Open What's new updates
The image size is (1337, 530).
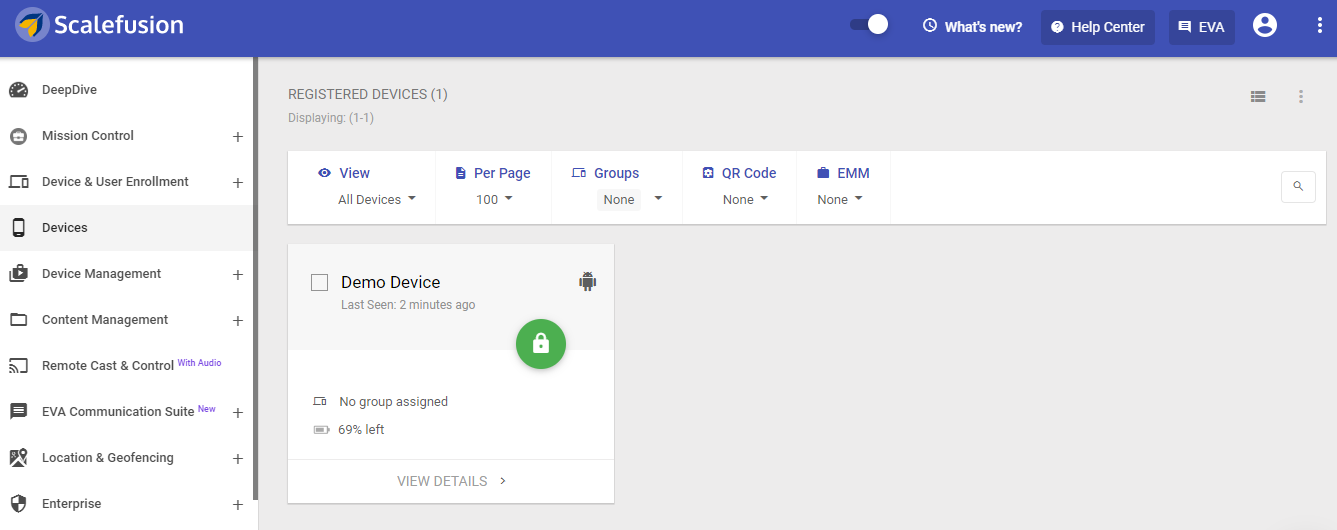[x=972, y=27]
